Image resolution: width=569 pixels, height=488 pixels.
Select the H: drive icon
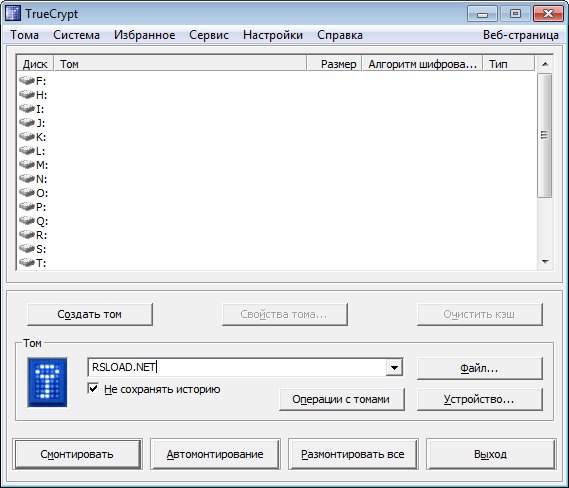27,94
